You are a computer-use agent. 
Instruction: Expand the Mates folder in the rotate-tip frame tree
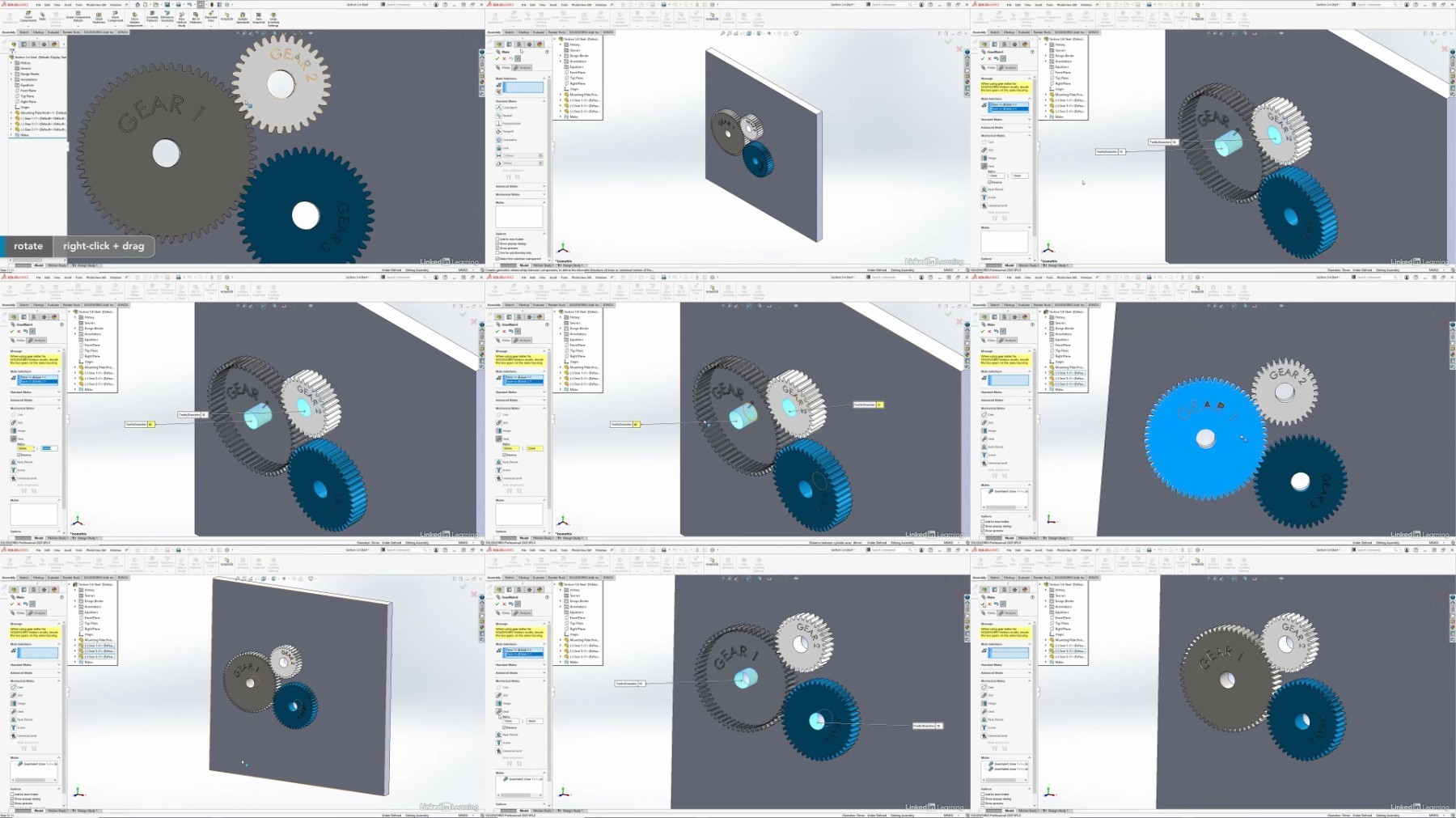pos(11,135)
